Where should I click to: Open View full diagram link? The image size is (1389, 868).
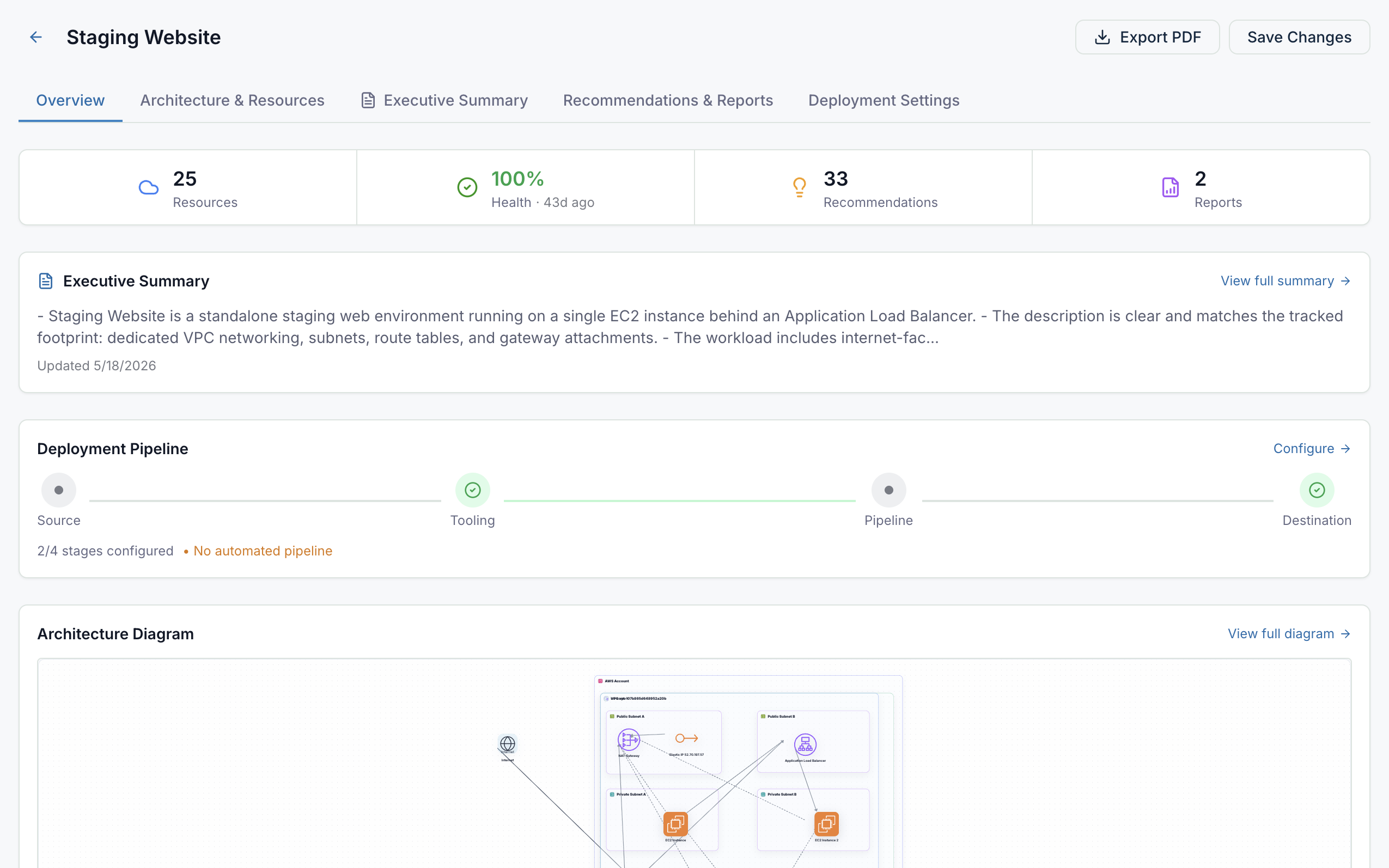pos(1289,634)
